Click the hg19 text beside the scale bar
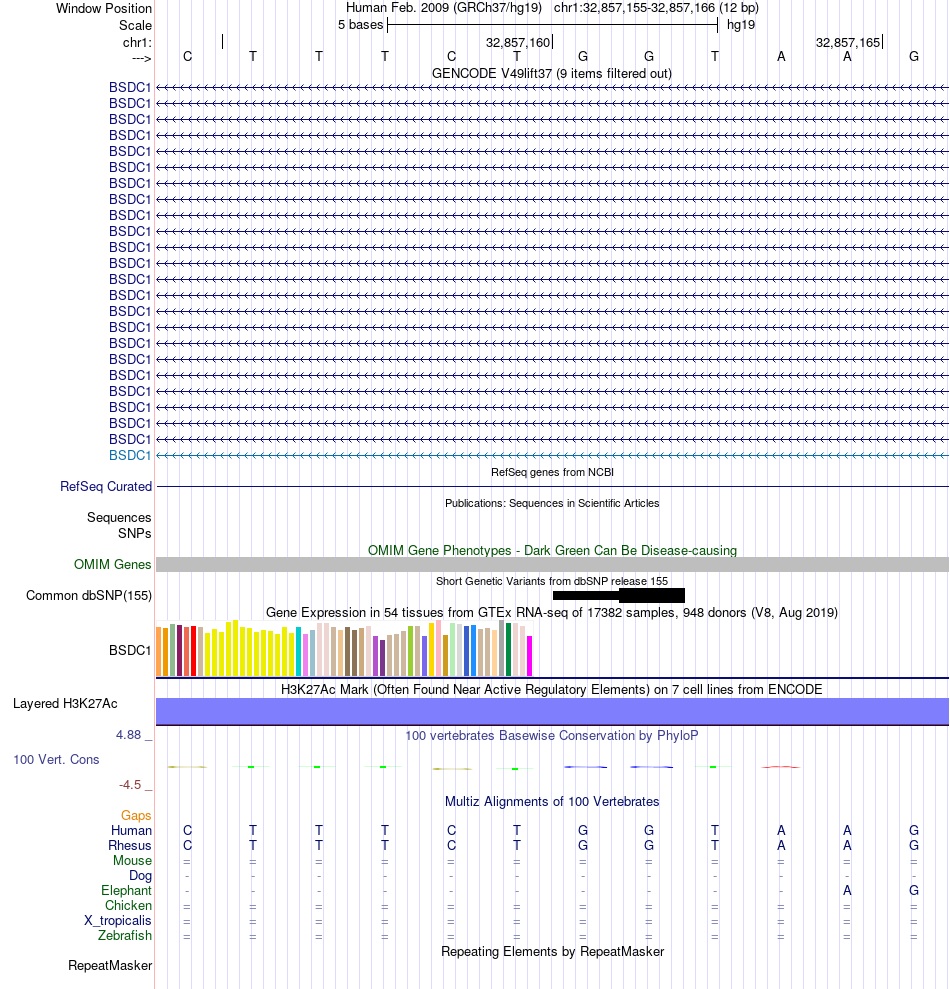The width and height of the screenshot is (950, 989). (741, 25)
